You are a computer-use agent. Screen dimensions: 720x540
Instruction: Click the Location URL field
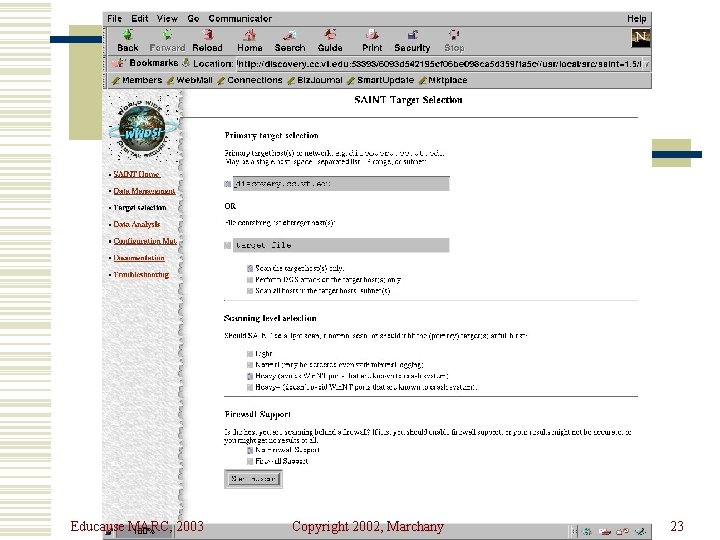pyautogui.click(x=439, y=64)
